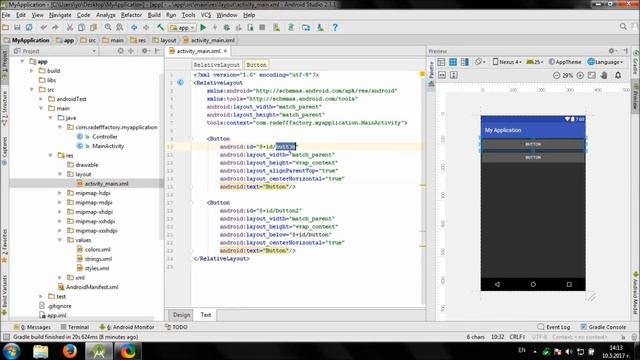Open the Project view selector dropdown
Screen dimensions: 640x360
tap(54, 51)
